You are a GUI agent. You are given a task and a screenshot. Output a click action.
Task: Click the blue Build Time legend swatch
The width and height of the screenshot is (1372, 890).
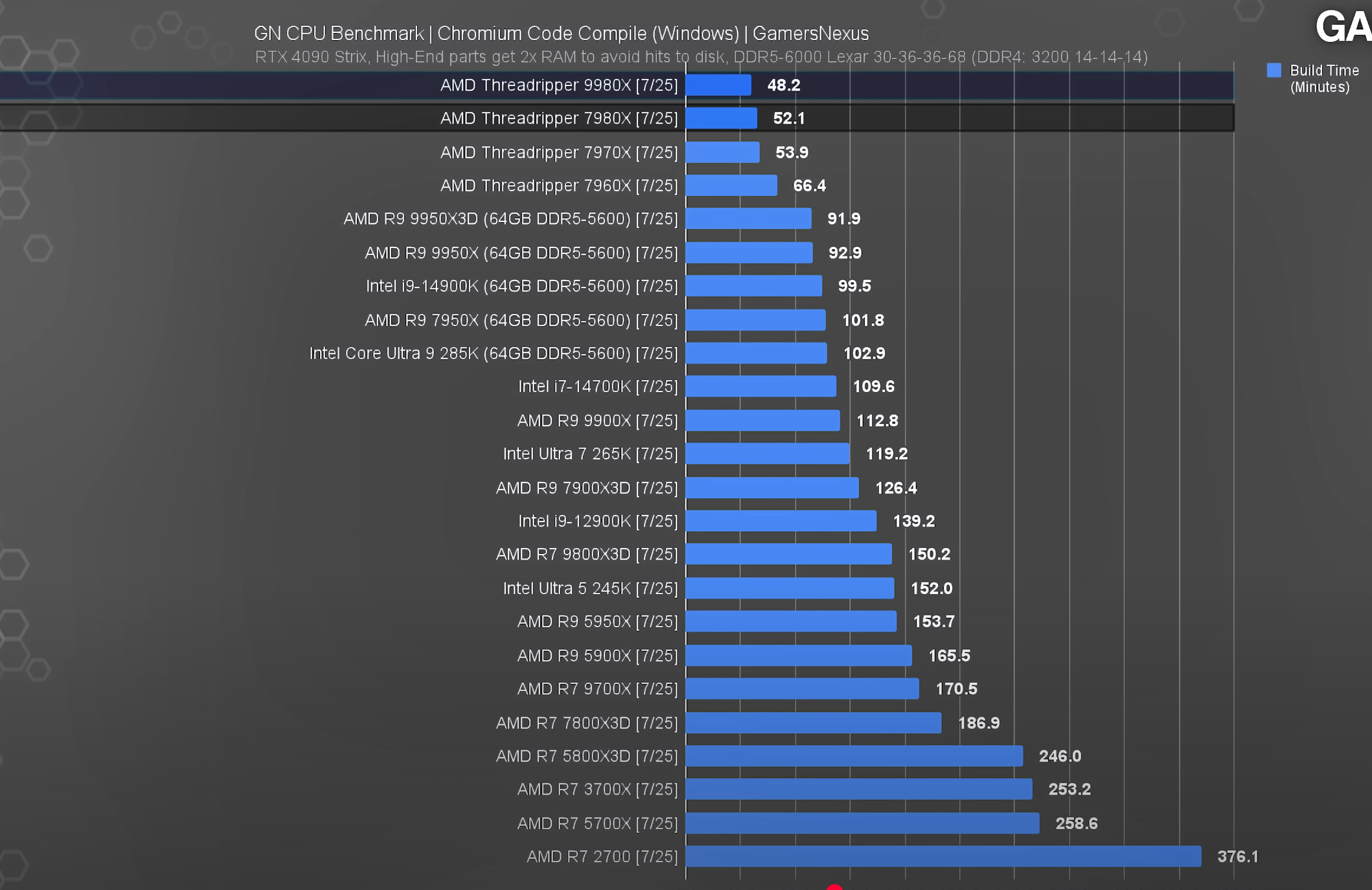[x=1274, y=70]
